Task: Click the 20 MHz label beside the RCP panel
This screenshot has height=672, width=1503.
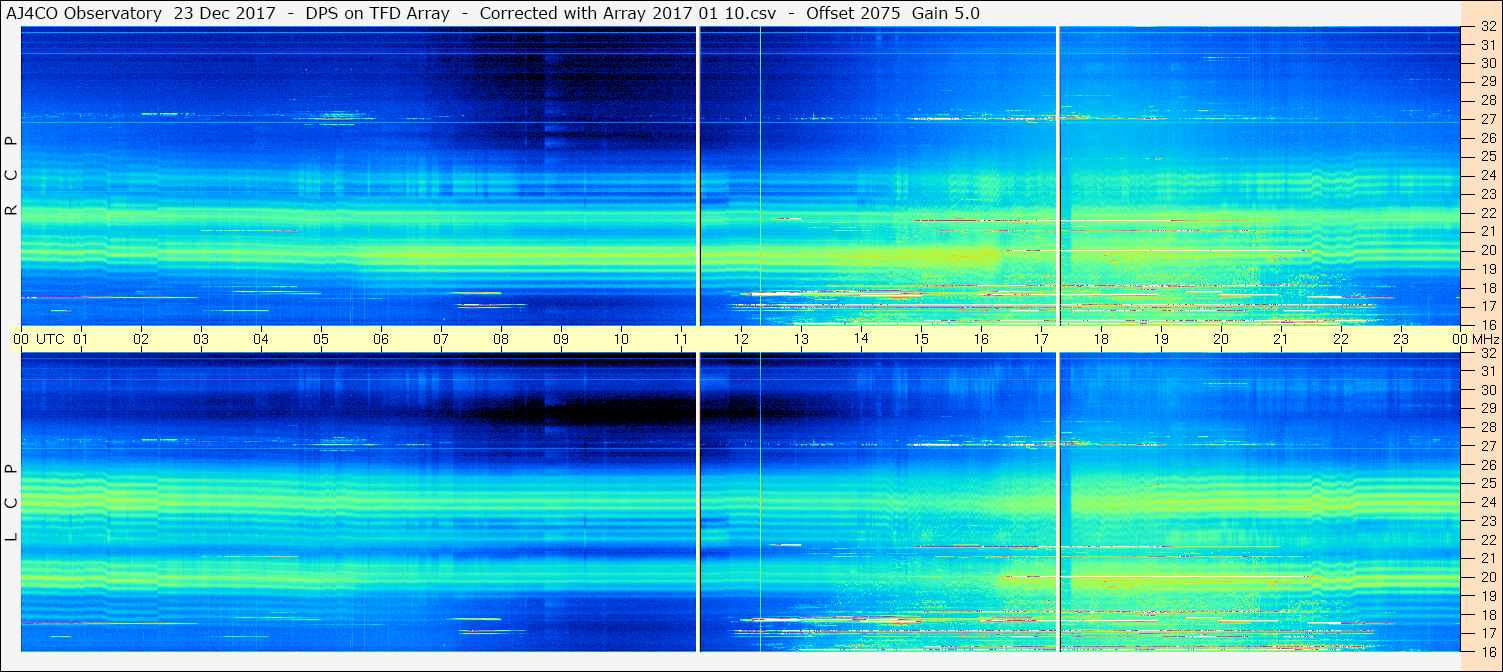Action: pos(1488,250)
